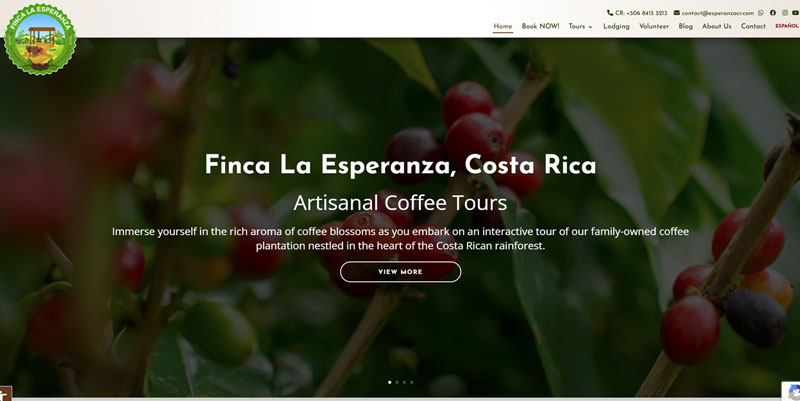Viewport: 800px width, 401px height.
Task: Select the fourth slider pagination dot
Action: pos(412,382)
